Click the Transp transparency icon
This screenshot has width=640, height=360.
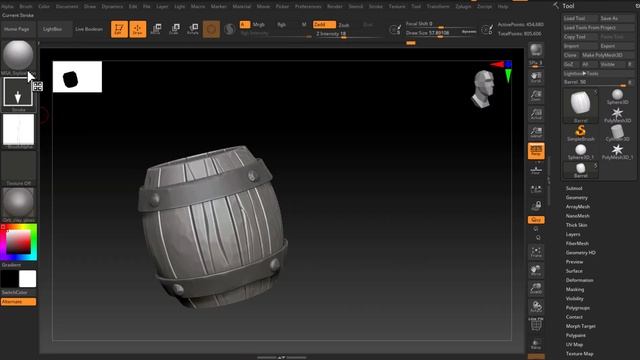(x=536, y=344)
